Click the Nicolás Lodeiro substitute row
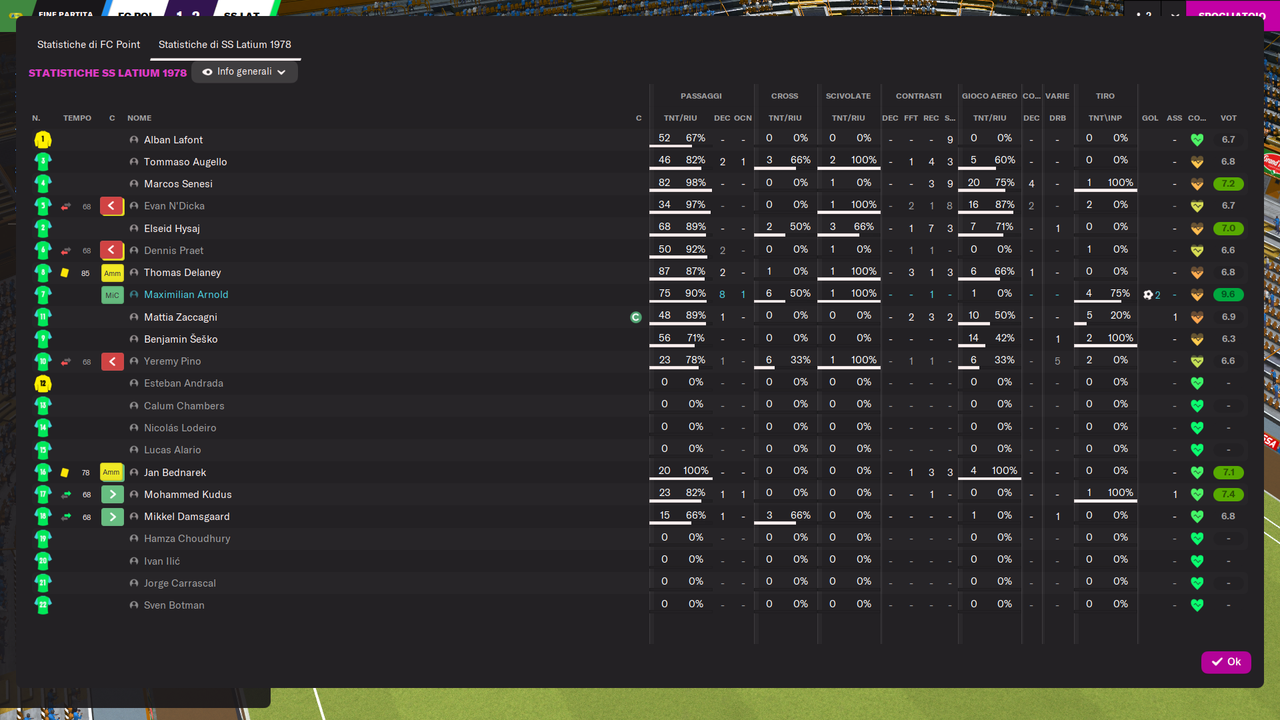 tap(639, 428)
